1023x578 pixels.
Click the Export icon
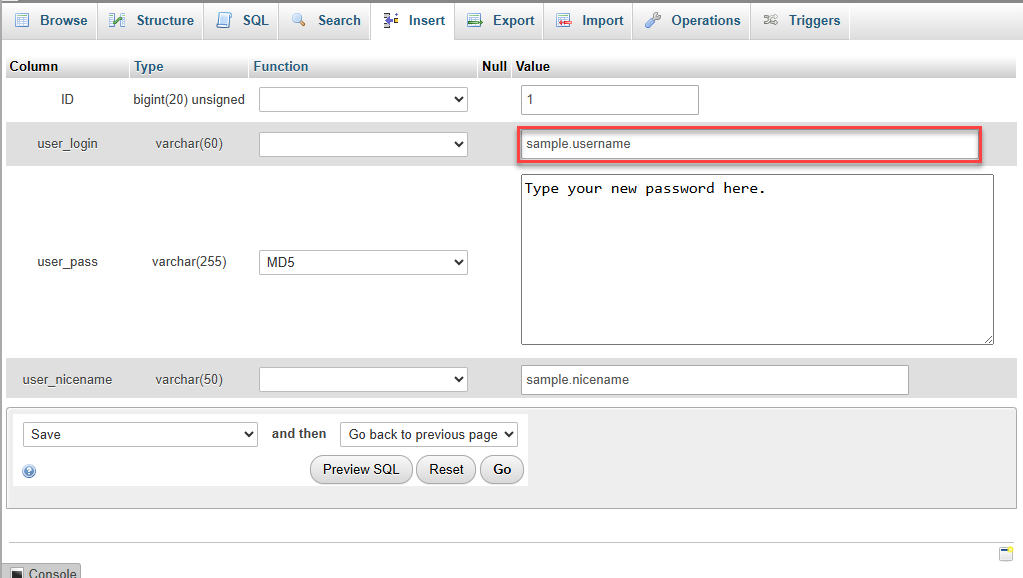(475, 20)
